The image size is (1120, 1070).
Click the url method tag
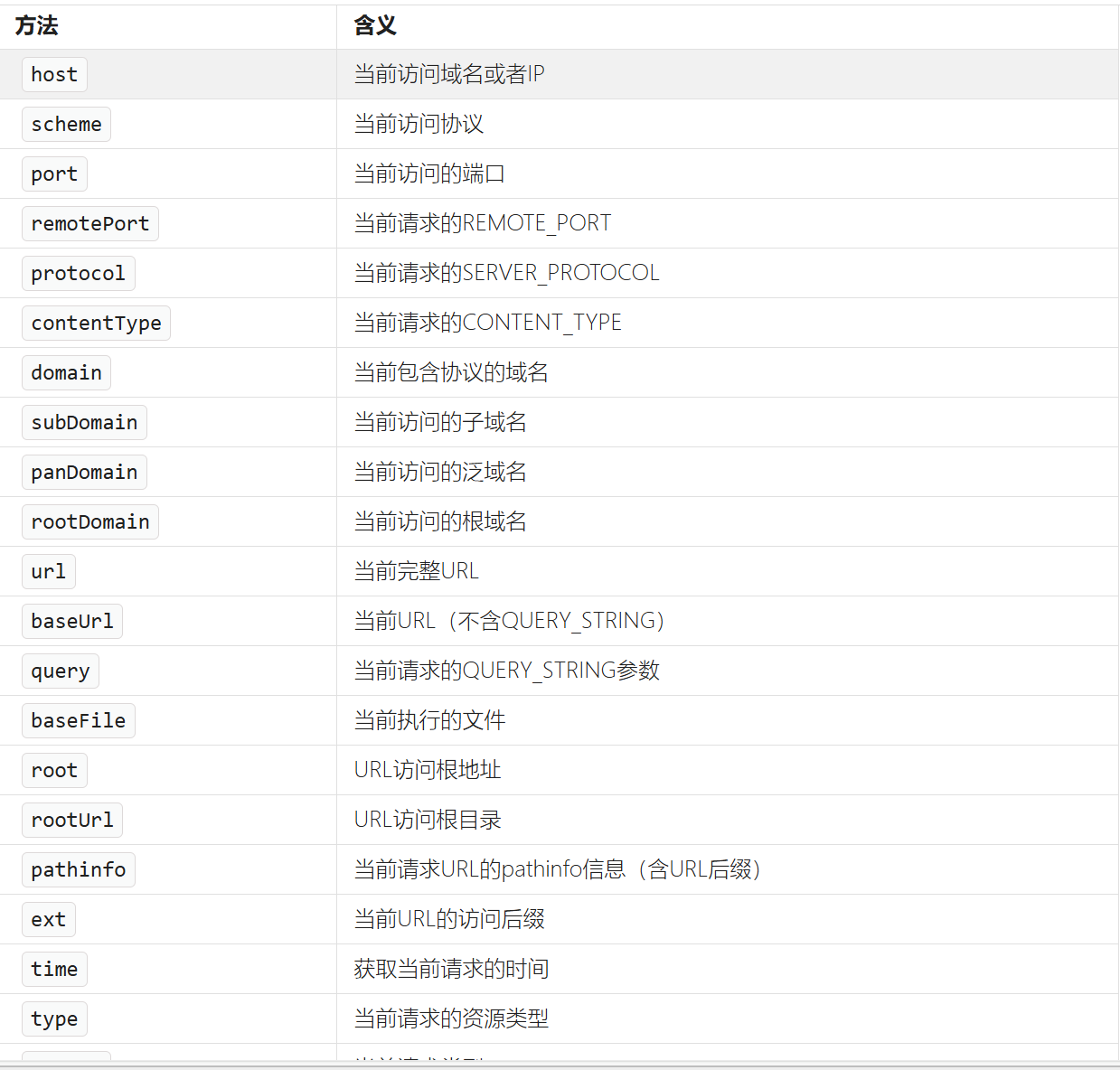click(x=48, y=571)
